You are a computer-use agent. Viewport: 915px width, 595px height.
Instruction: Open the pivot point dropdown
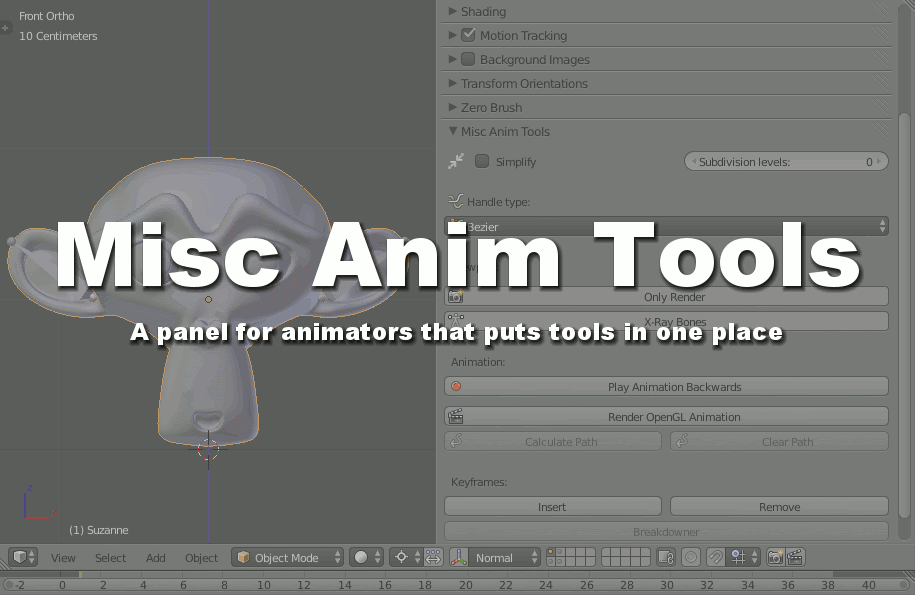pyautogui.click(x=406, y=557)
